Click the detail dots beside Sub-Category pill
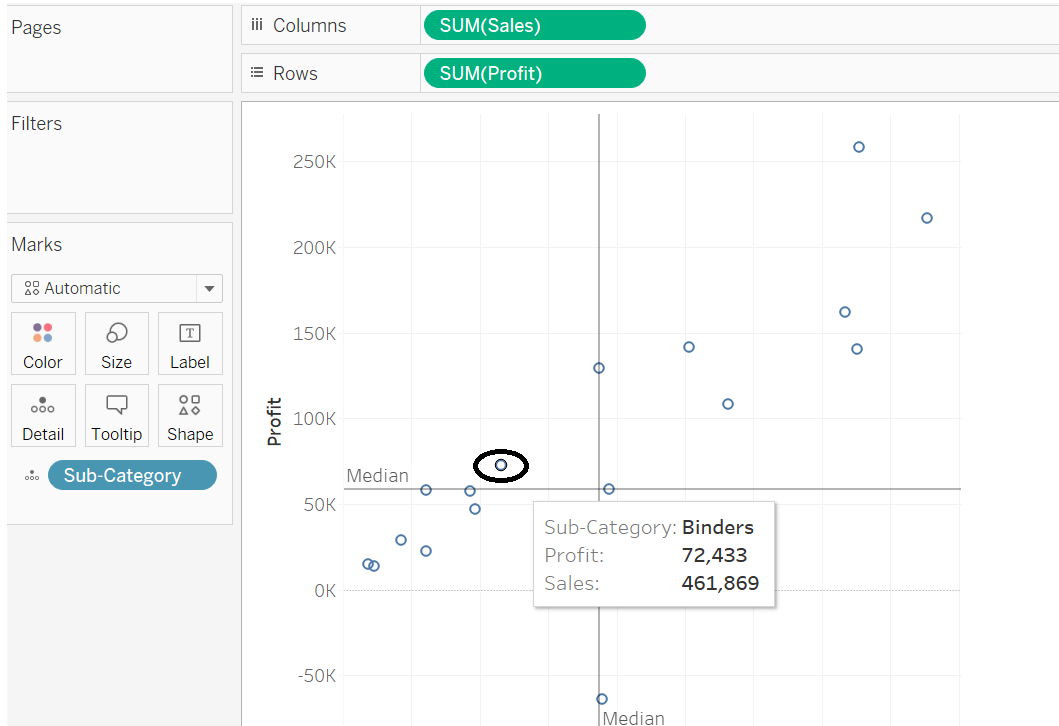This screenshot has height=726, width=1059. click(31, 475)
